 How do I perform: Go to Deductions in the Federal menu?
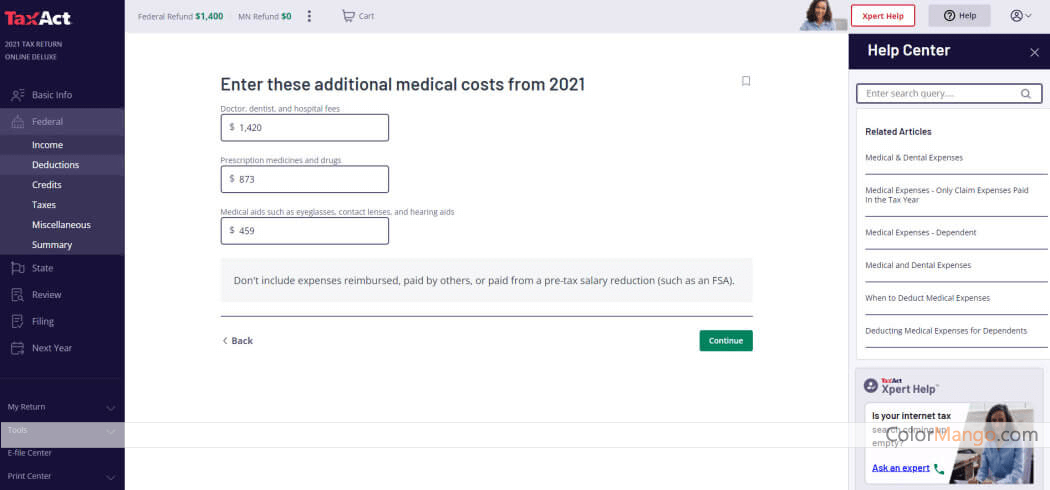(x=56, y=165)
